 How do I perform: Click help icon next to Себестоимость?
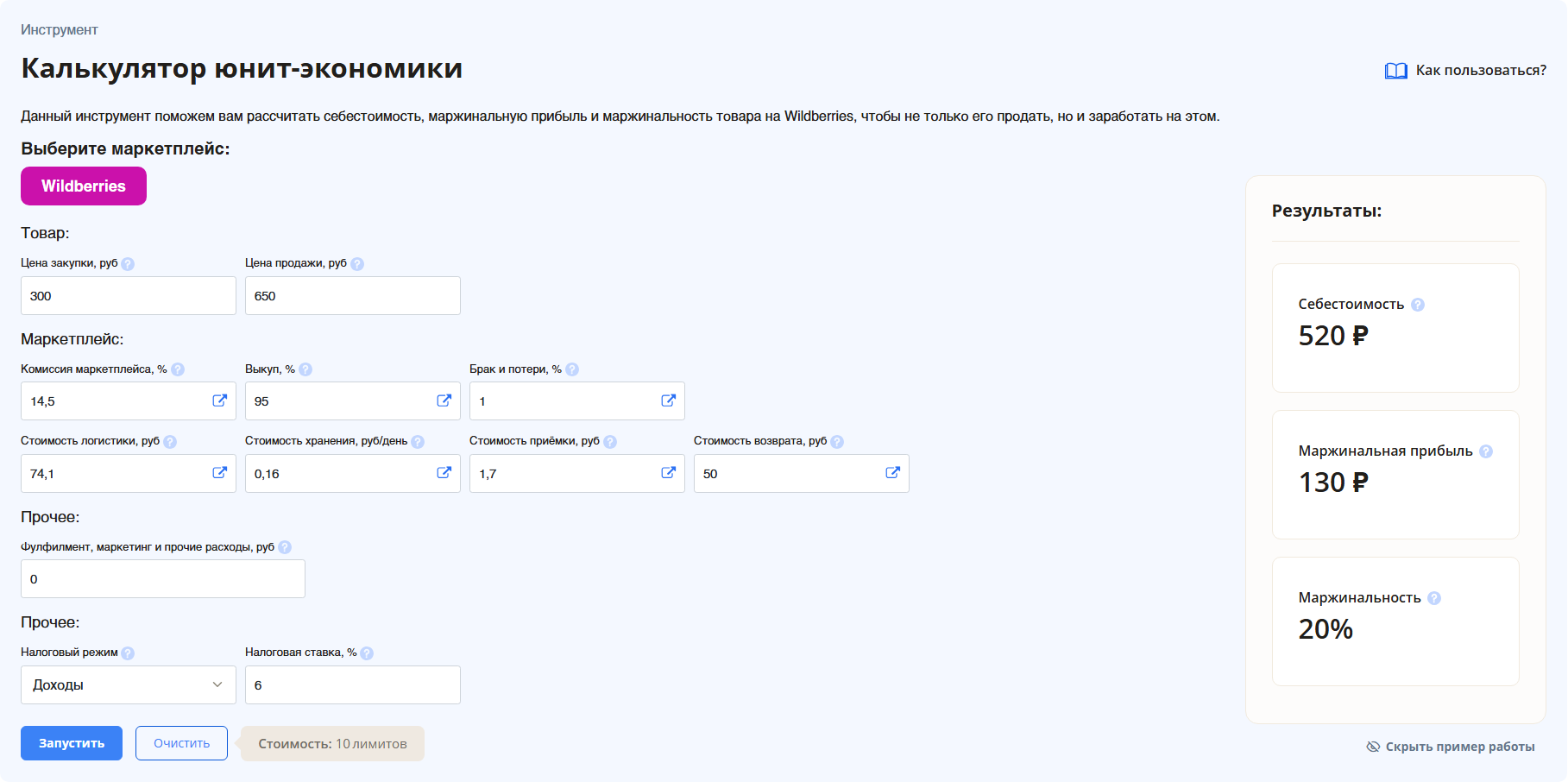[x=1417, y=305]
